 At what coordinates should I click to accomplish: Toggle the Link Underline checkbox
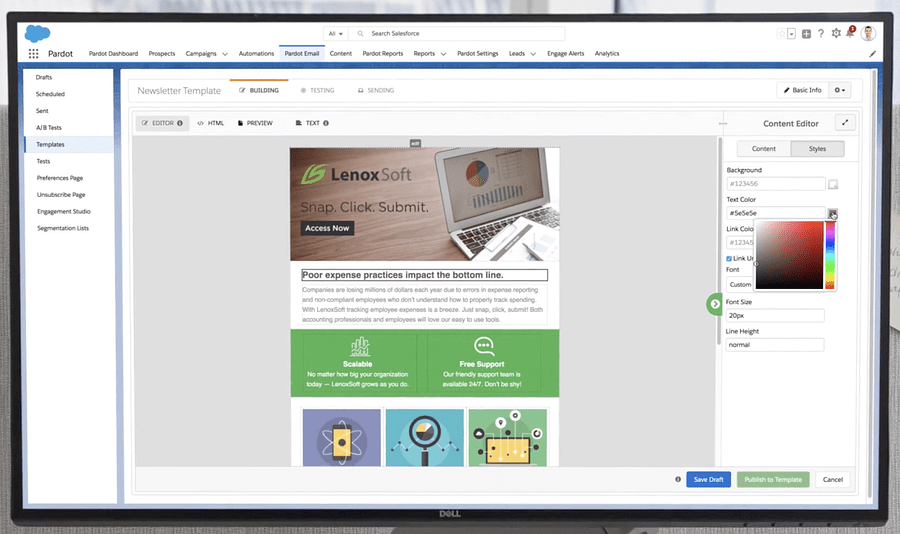(x=729, y=258)
